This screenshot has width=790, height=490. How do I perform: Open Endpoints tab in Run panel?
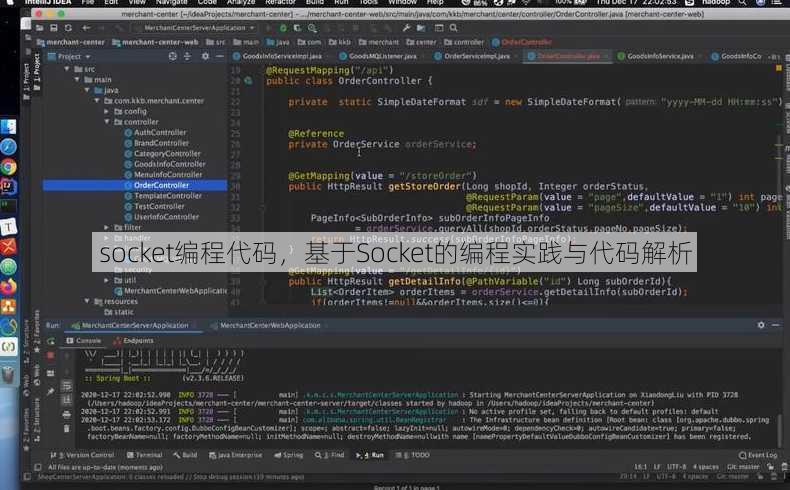(x=134, y=341)
